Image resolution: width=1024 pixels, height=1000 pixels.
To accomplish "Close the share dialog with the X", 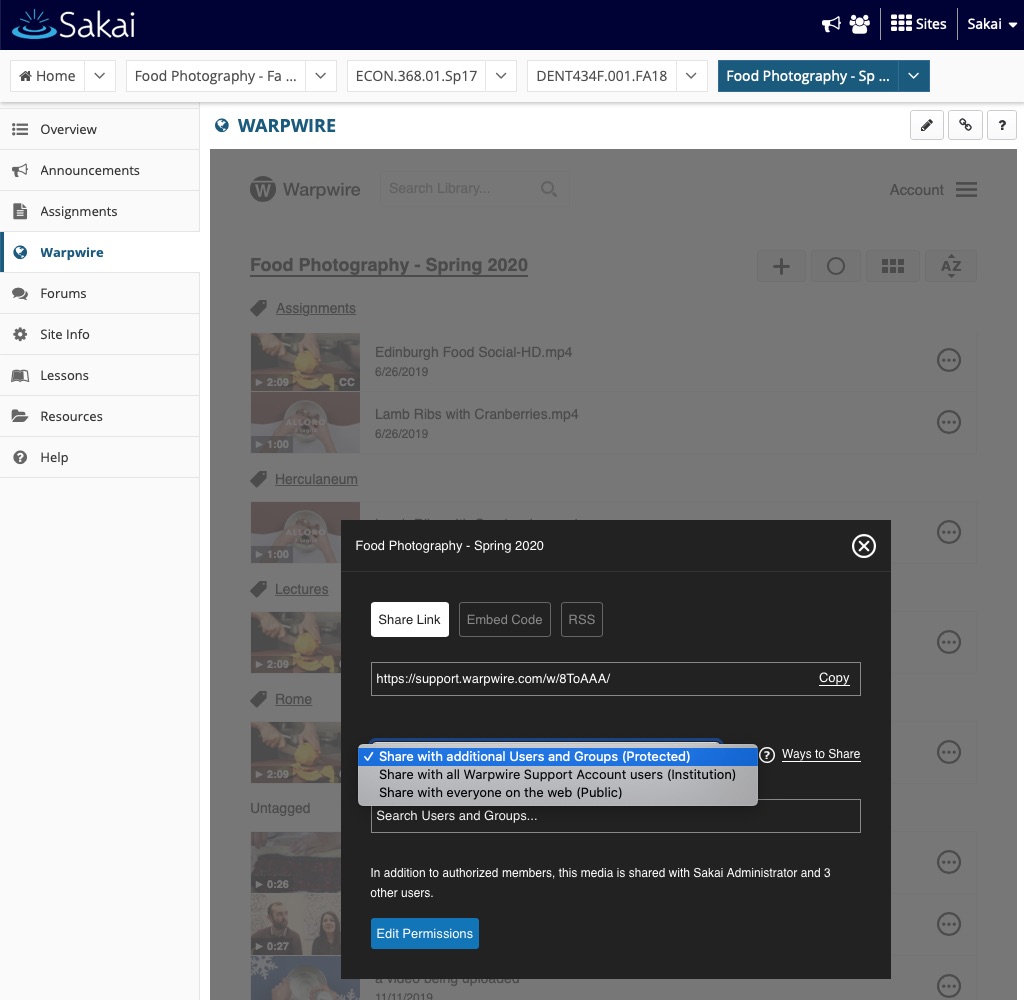I will [x=863, y=546].
